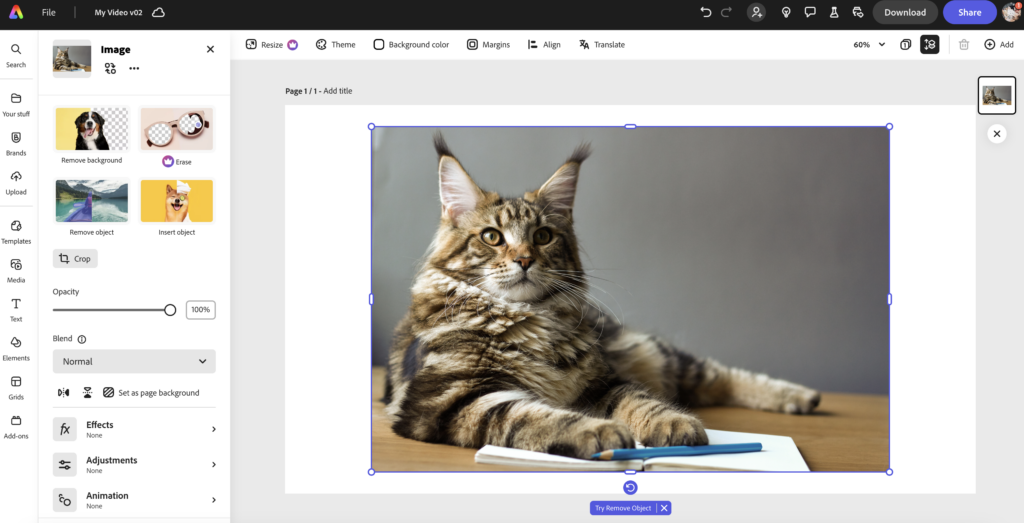Open the comments speech bubble icon
The image size is (1024, 523).
pyautogui.click(x=810, y=12)
